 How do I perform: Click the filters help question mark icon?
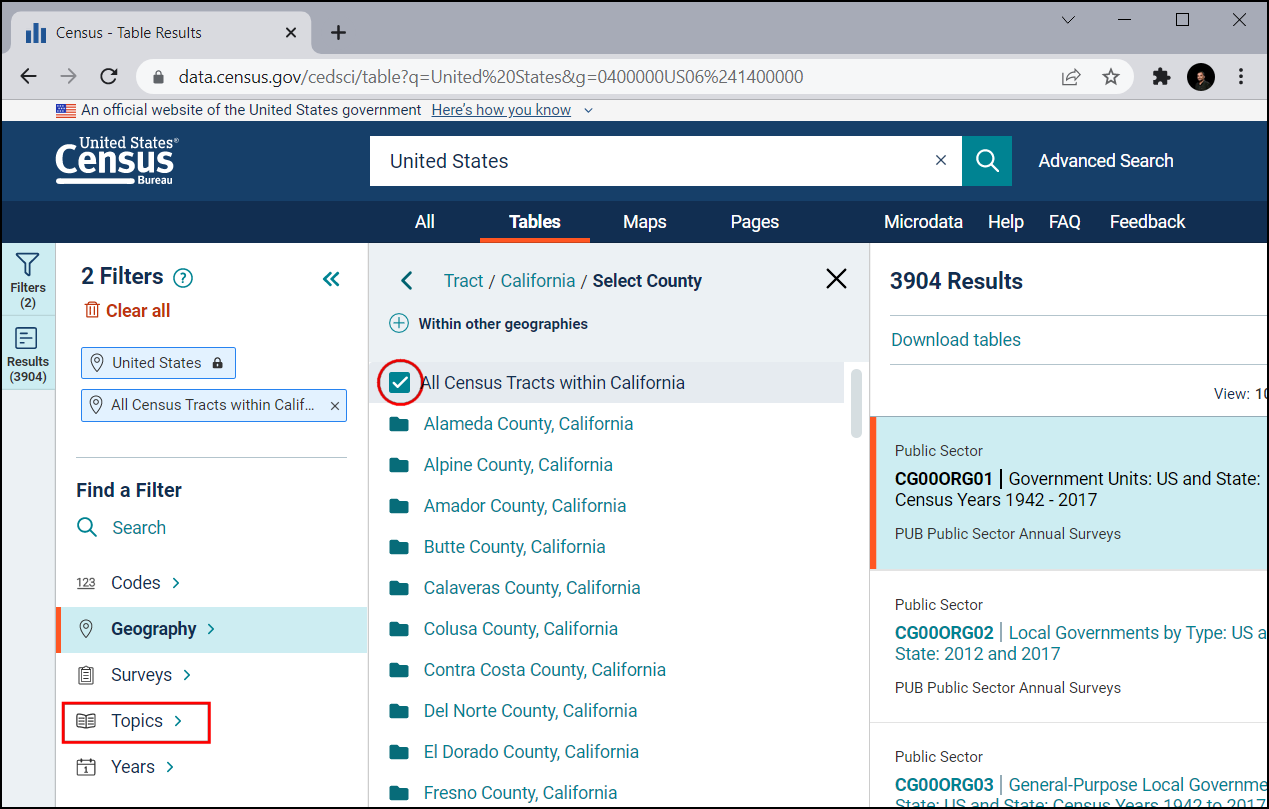(183, 278)
